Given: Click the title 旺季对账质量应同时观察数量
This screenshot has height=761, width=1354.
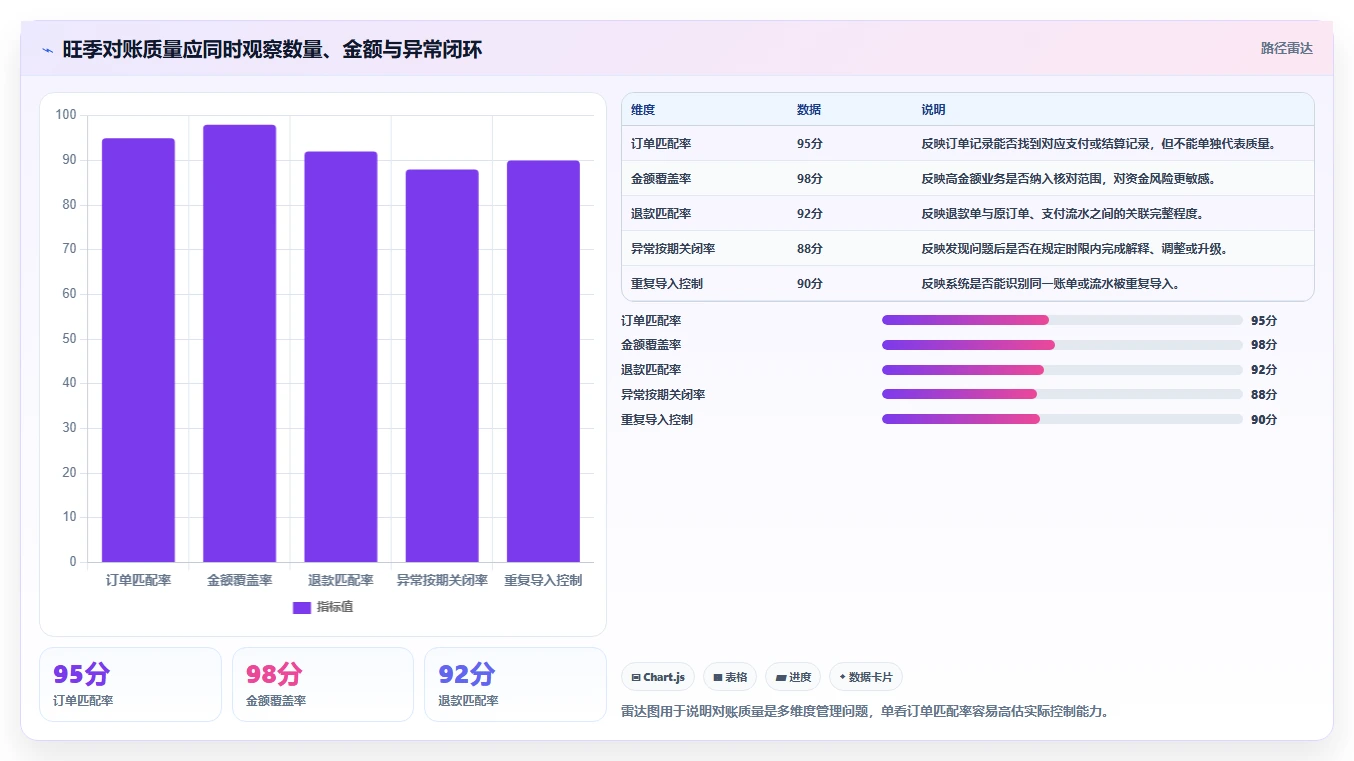Looking at the screenshot, I should [272, 50].
